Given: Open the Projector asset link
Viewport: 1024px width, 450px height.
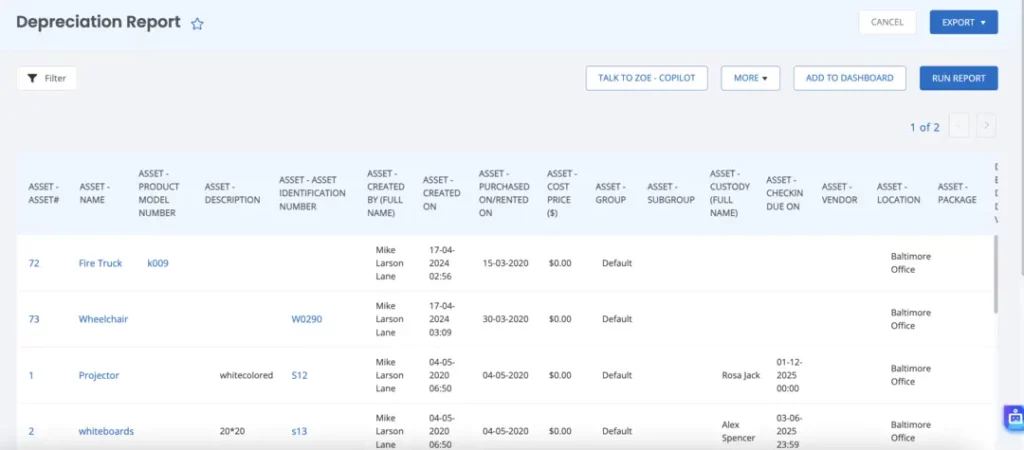Looking at the screenshot, I should click(99, 375).
